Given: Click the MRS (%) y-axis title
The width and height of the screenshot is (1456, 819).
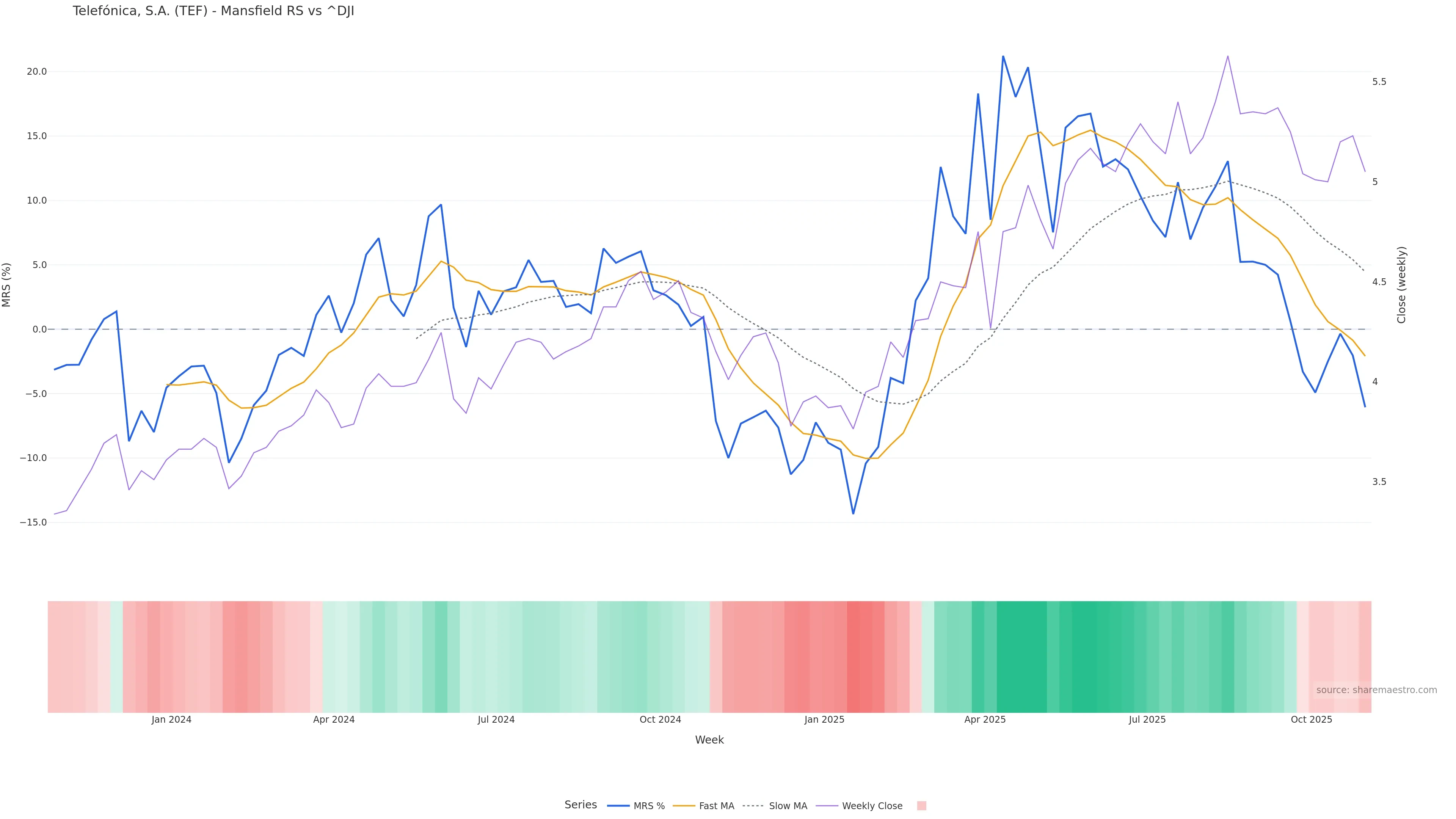Looking at the screenshot, I should coord(7,285).
